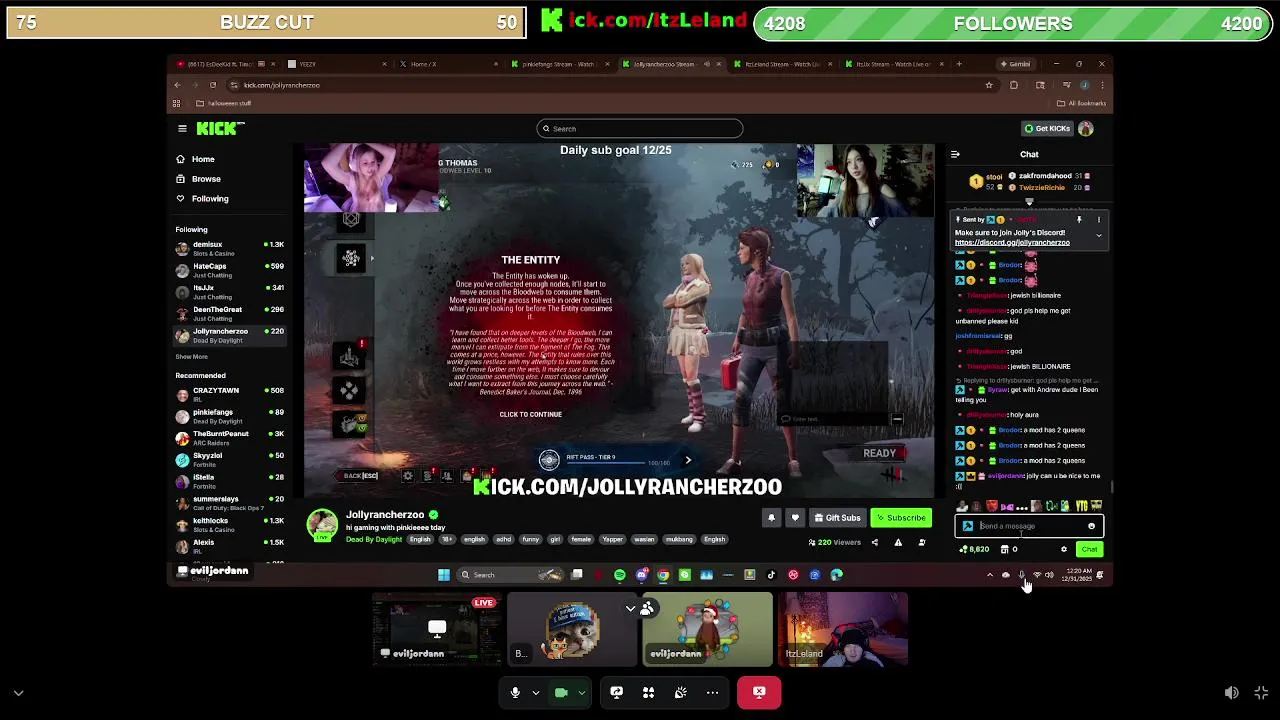Subscribe to Jollyrancherzoo
Image resolution: width=1280 pixels, height=720 pixels.
click(901, 518)
